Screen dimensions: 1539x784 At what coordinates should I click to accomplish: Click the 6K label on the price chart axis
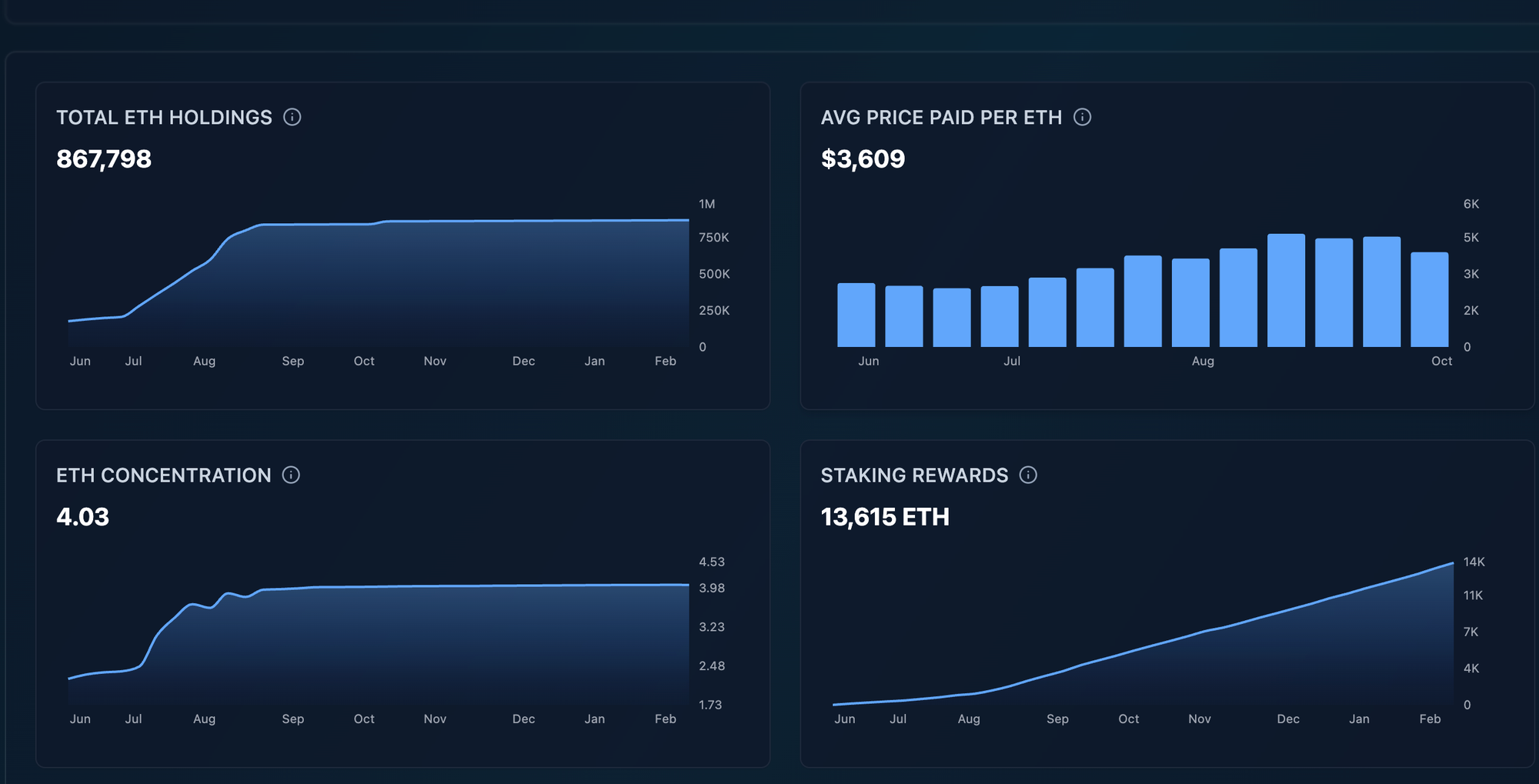(x=1471, y=204)
